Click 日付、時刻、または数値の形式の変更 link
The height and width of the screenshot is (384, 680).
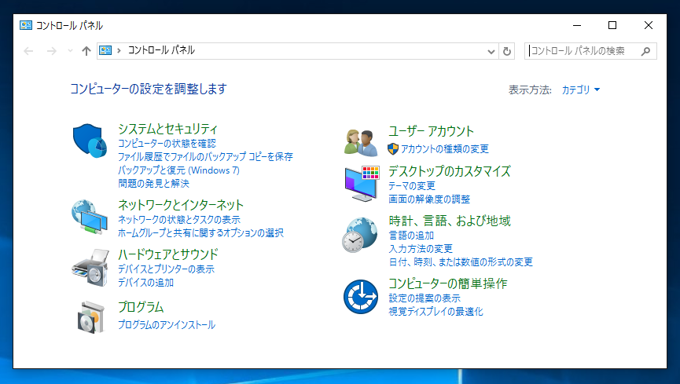pos(461,262)
